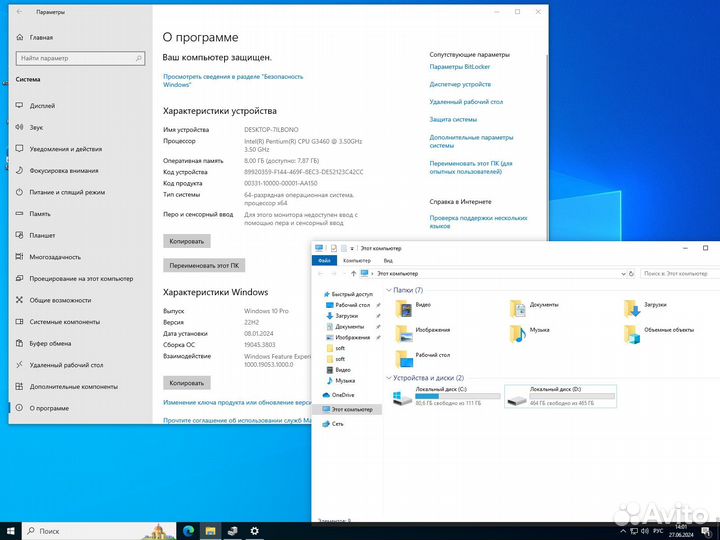Open Защита системы link
Viewport: 720px width, 540px height.
(x=453, y=119)
